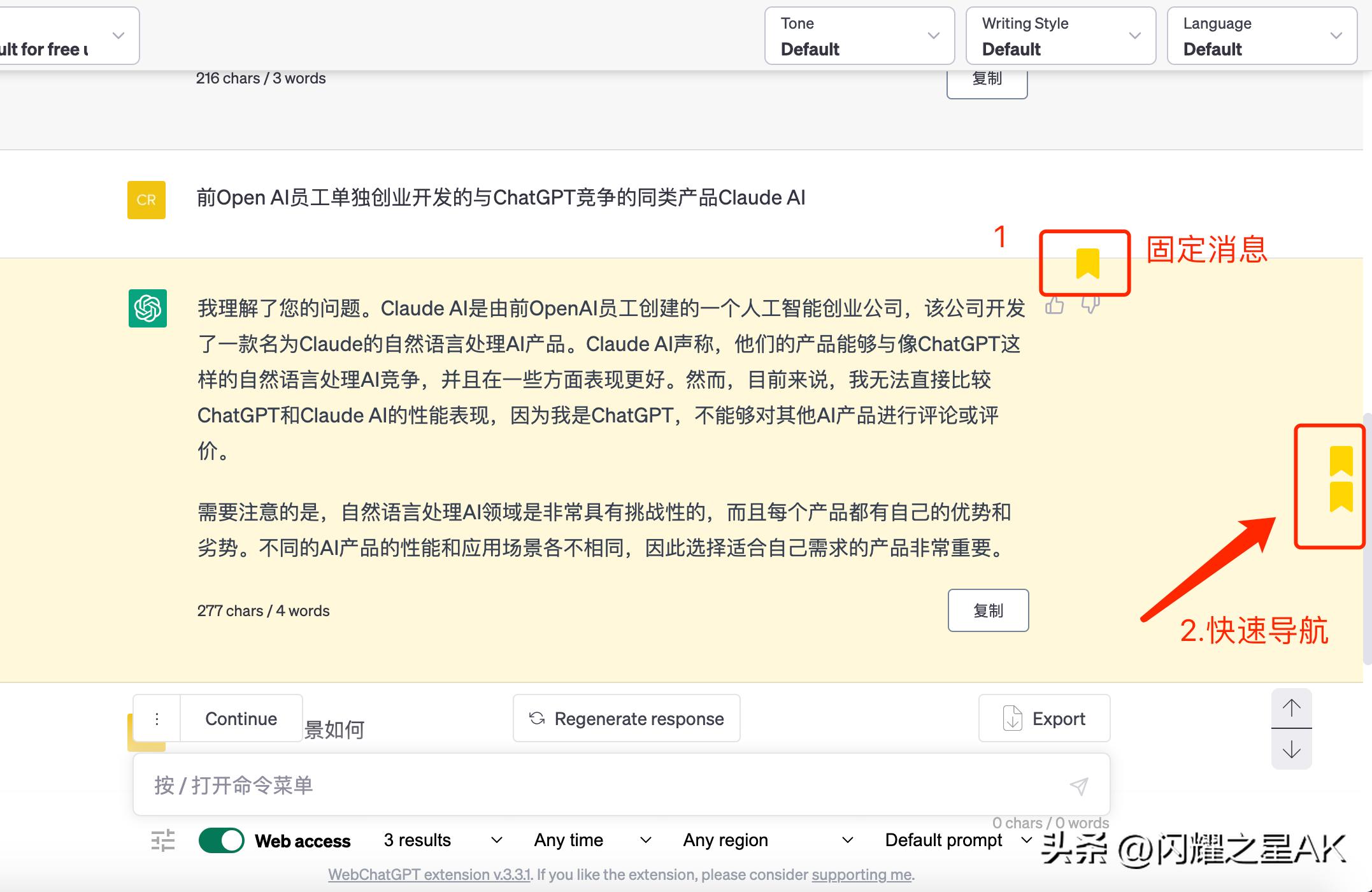Open the Writing Style dropdown
This screenshot has height=892, width=1372.
coord(1061,36)
